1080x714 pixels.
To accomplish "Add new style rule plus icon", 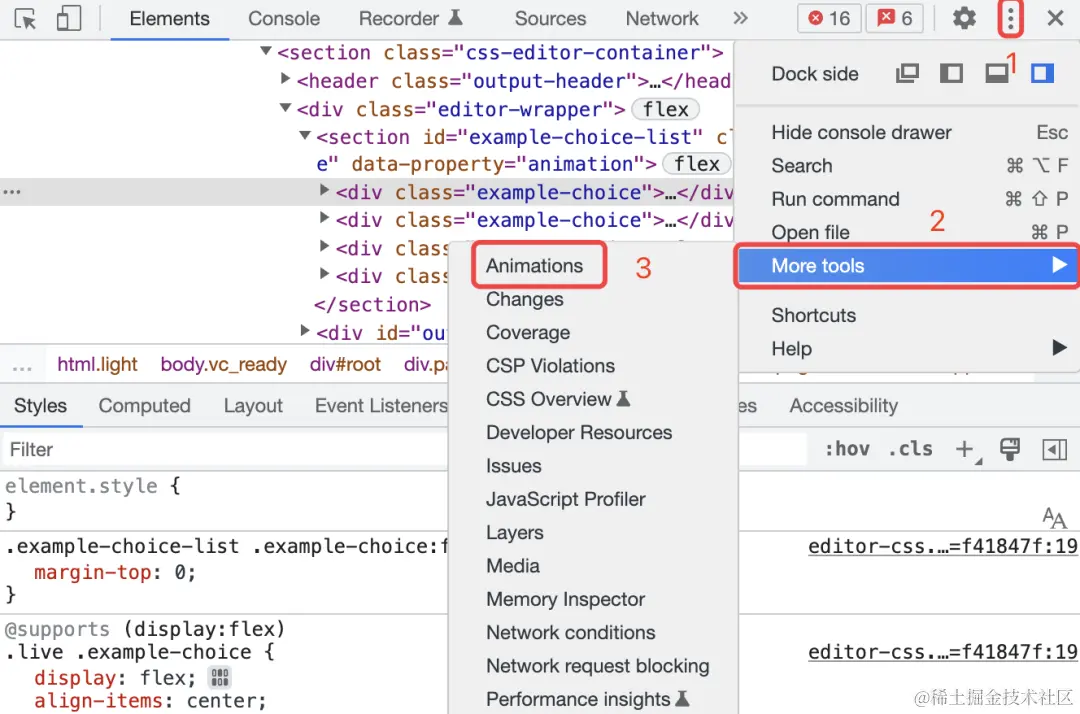I will (966, 450).
